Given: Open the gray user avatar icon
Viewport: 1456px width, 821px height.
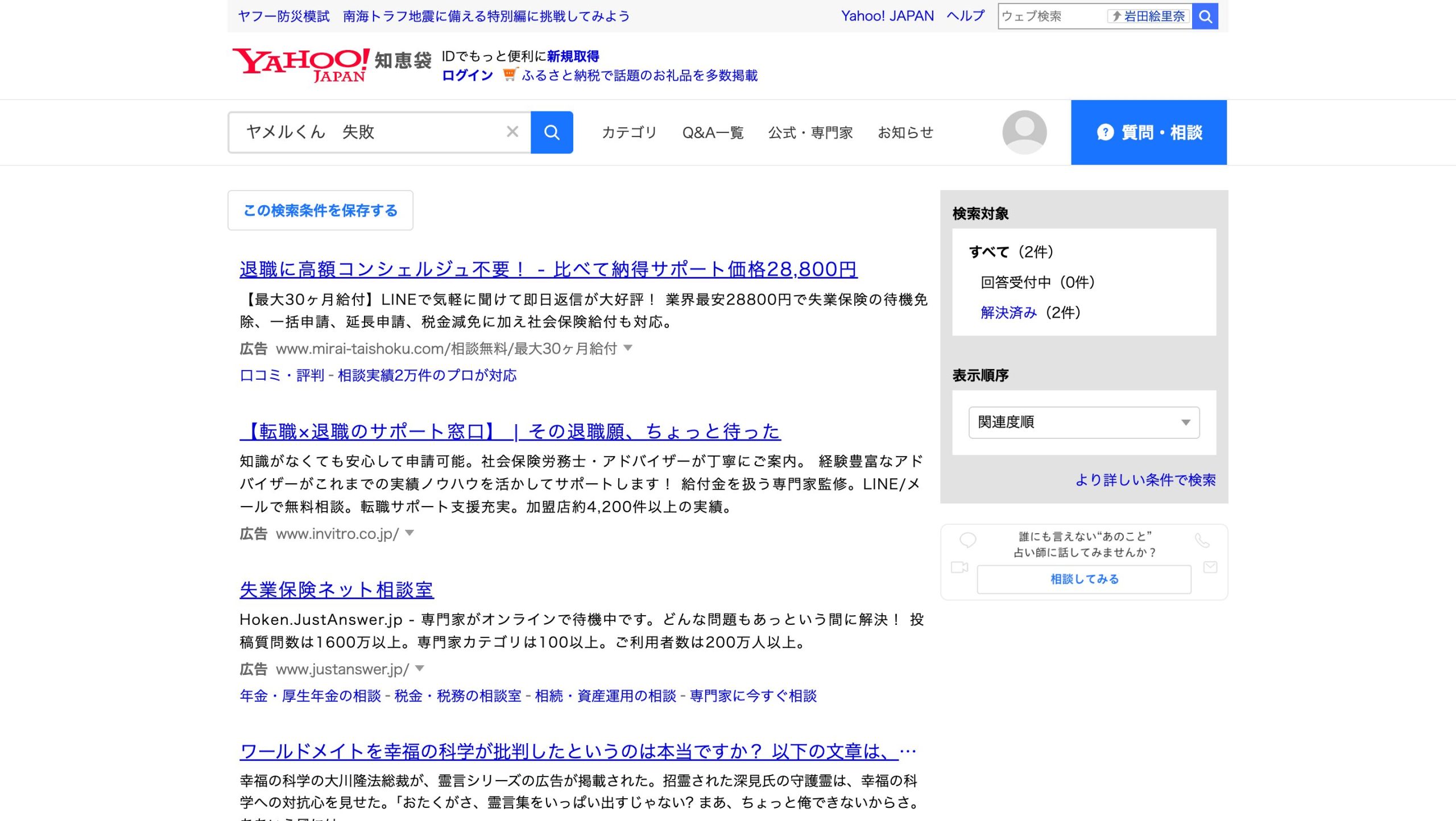Looking at the screenshot, I should point(1024,132).
